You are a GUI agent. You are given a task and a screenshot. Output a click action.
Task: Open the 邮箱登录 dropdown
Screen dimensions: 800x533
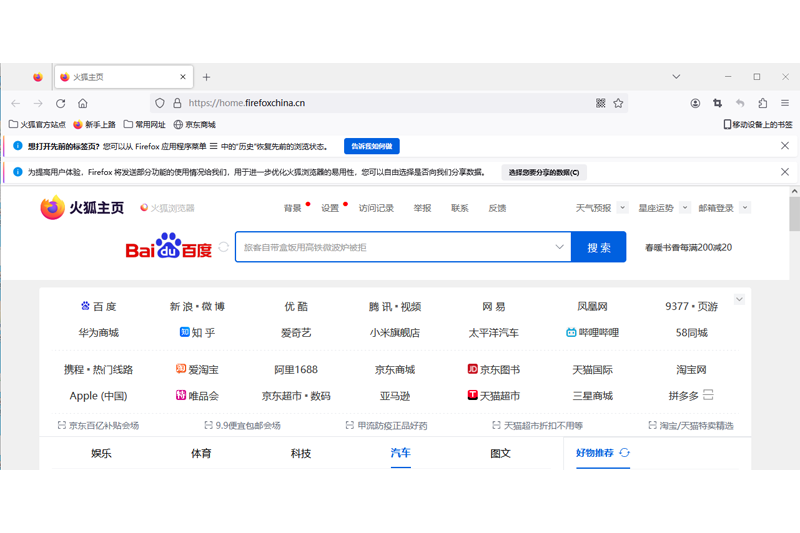(x=745, y=208)
